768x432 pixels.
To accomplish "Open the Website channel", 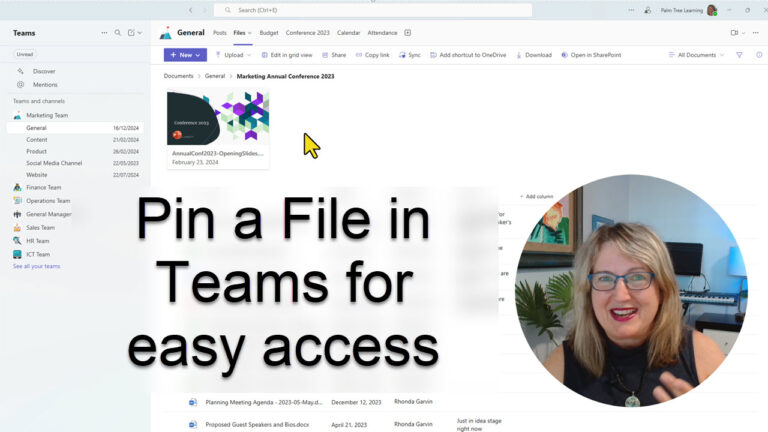I will 37,175.
